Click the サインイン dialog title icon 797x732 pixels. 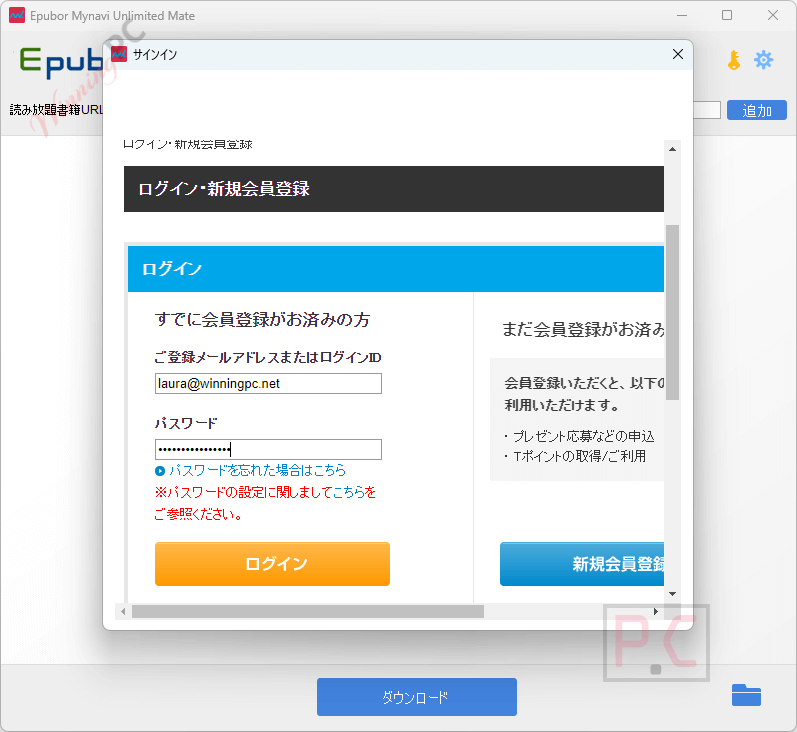pos(119,54)
